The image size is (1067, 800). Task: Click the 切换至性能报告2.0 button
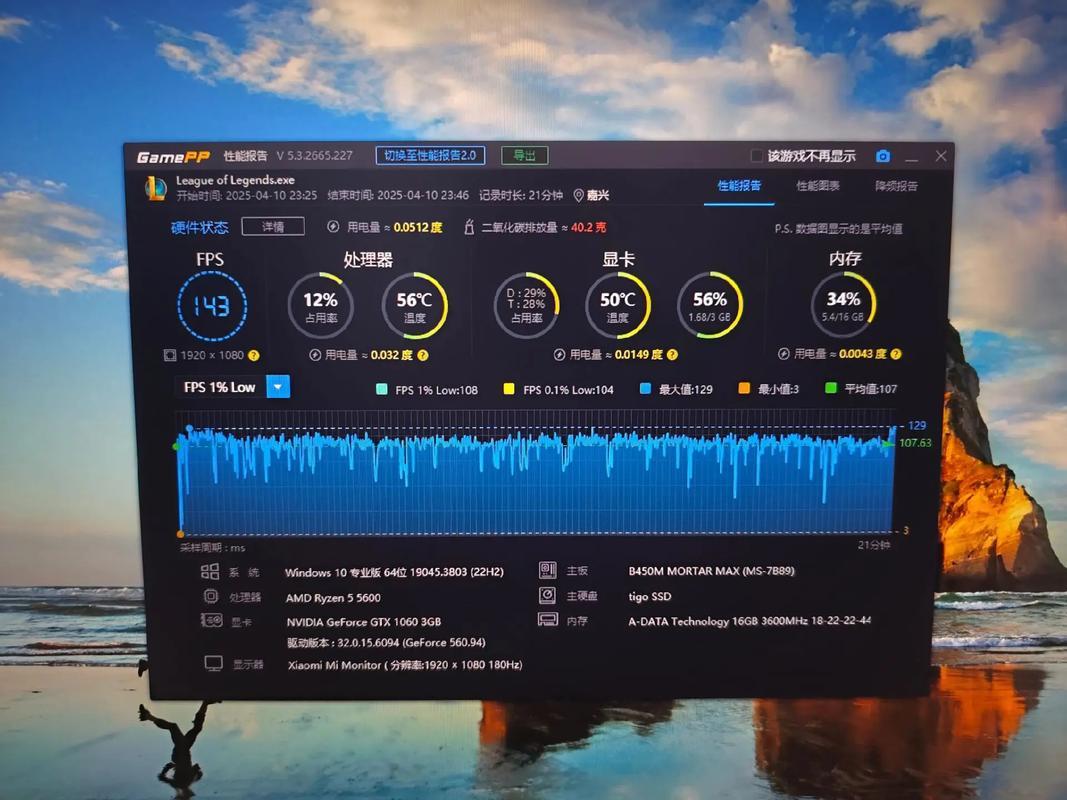[430, 155]
